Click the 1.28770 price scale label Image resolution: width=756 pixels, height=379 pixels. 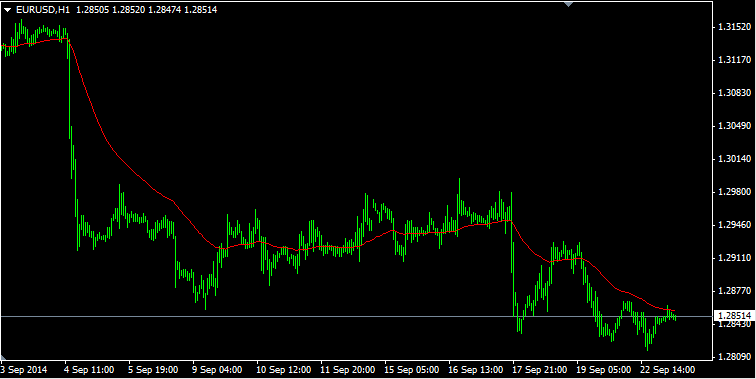734,291
